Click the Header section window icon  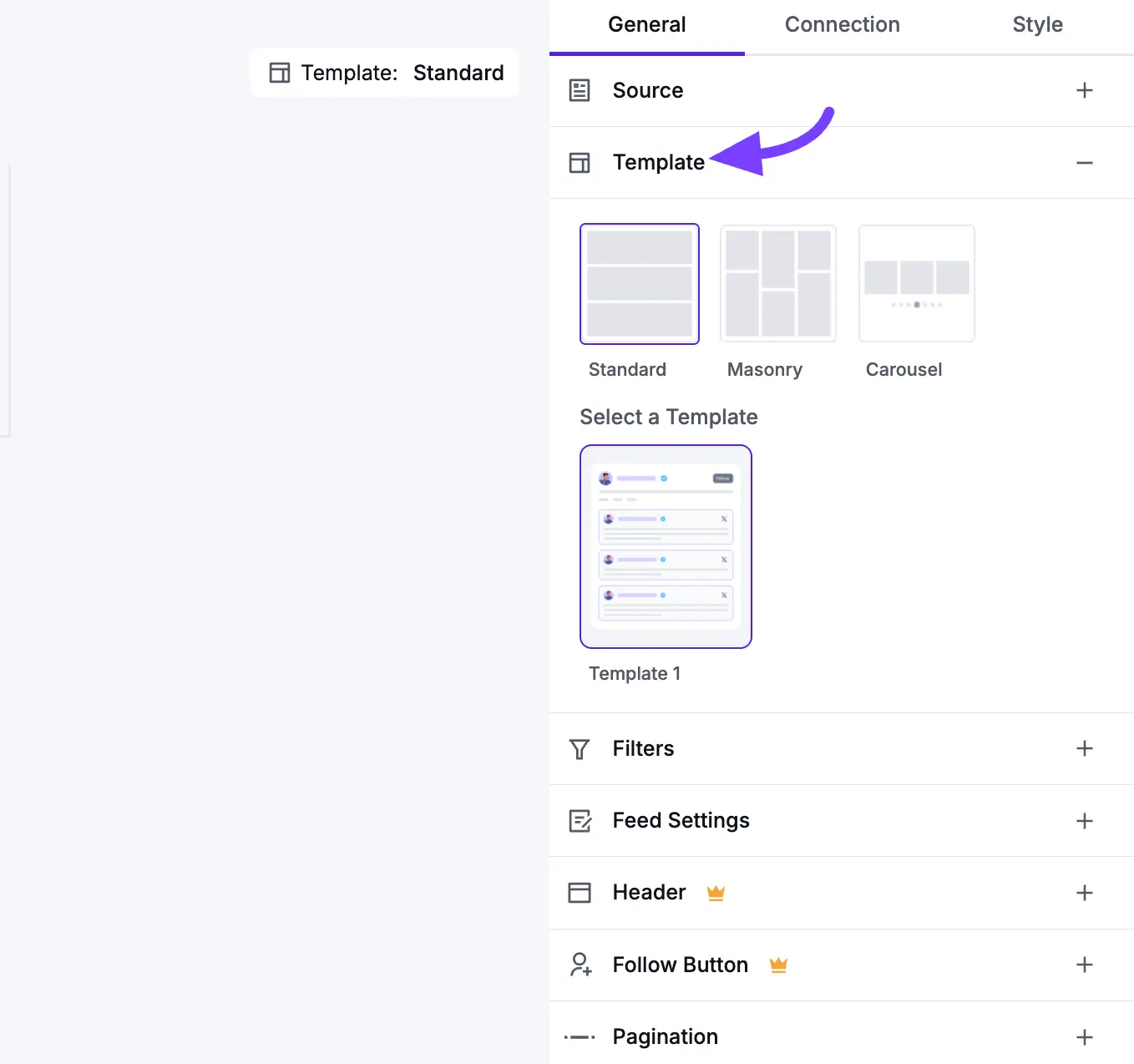[580, 893]
